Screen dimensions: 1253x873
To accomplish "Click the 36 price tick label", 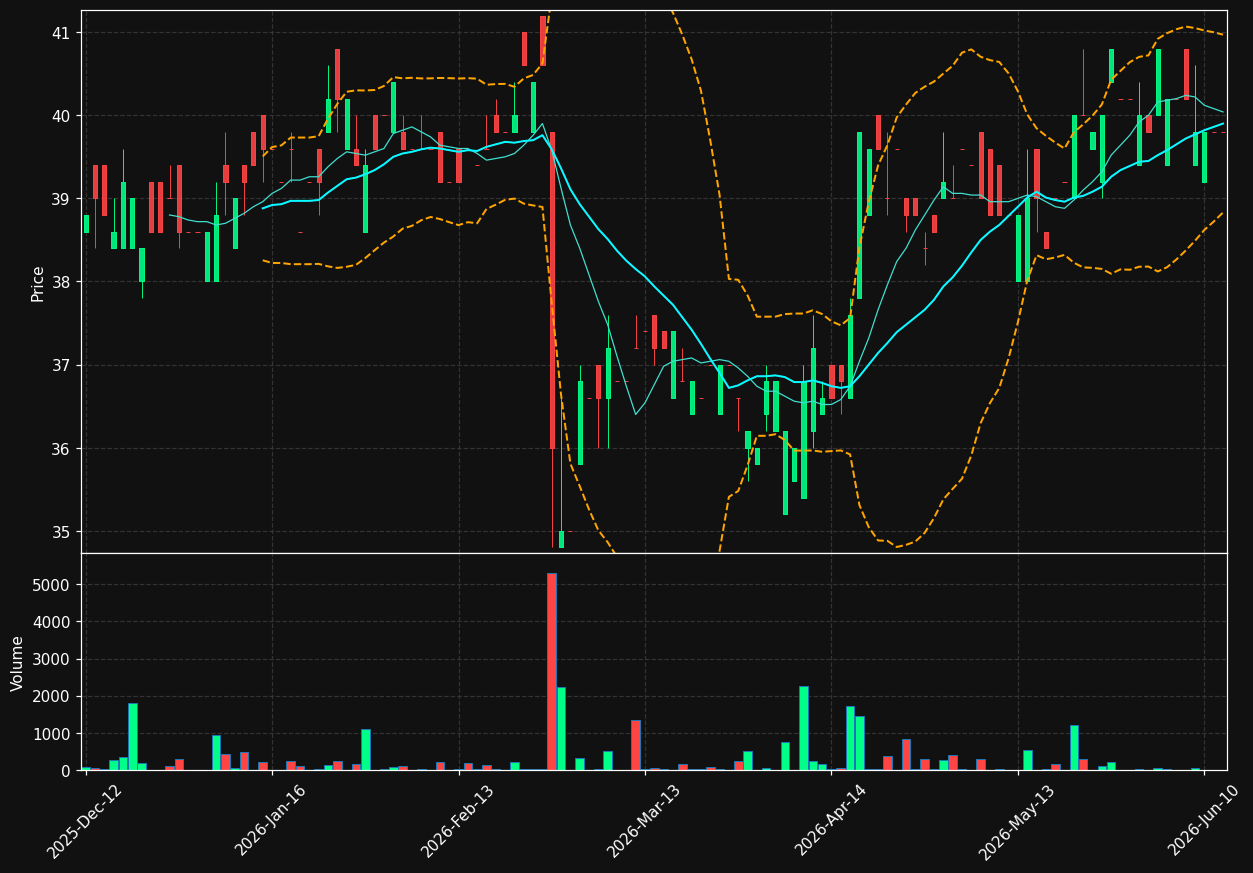I will pyautogui.click(x=63, y=448).
